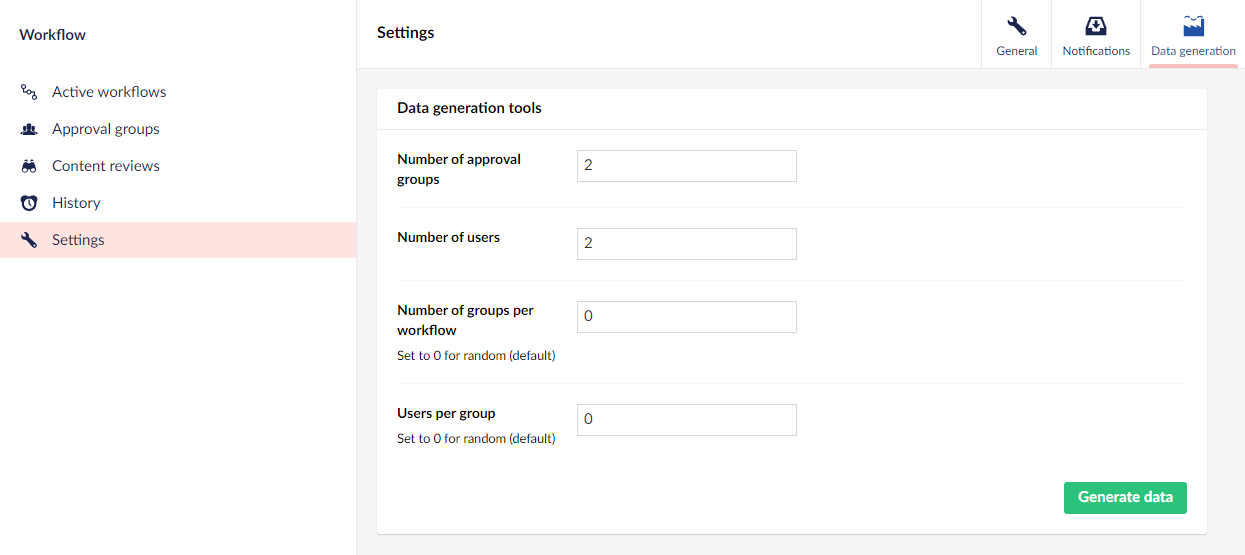The height and width of the screenshot is (555, 1245).
Task: Click the Number of approval groups label
Action: pos(459,169)
